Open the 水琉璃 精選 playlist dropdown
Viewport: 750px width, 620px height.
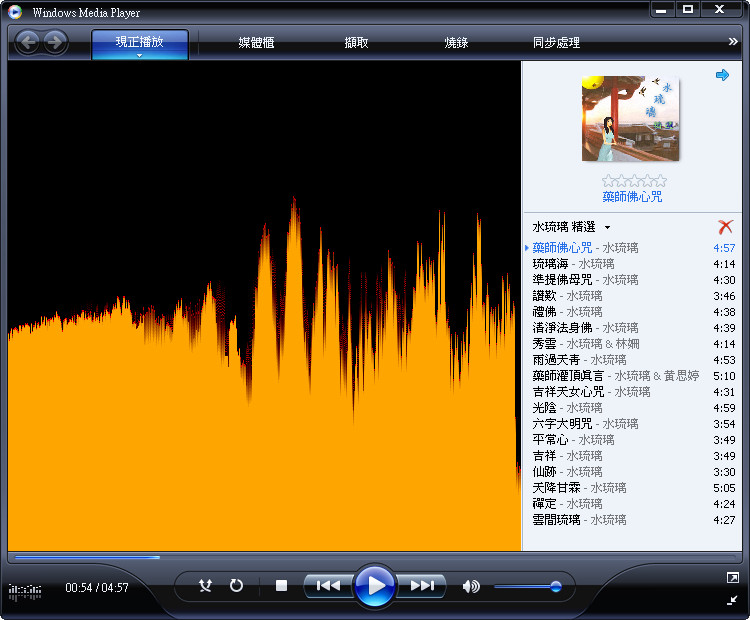point(607,227)
